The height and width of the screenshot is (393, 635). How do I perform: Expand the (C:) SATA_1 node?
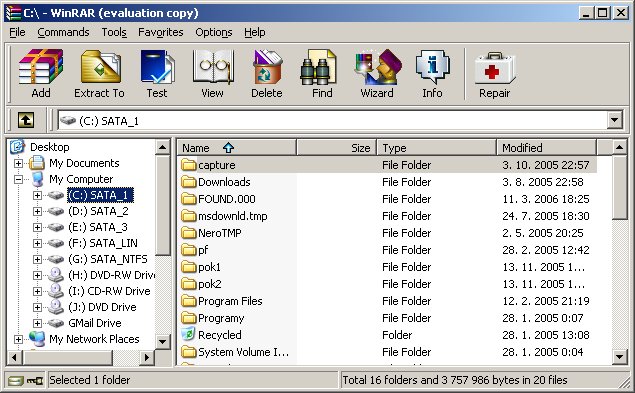[x=37, y=195]
